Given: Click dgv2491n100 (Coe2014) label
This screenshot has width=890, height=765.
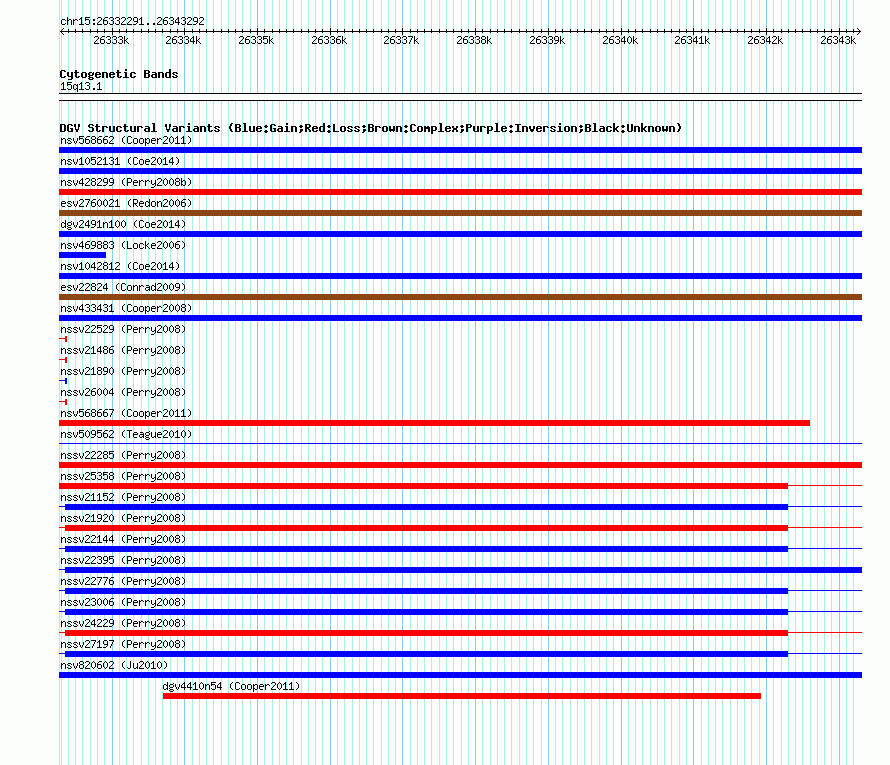Looking at the screenshot, I should tap(123, 224).
